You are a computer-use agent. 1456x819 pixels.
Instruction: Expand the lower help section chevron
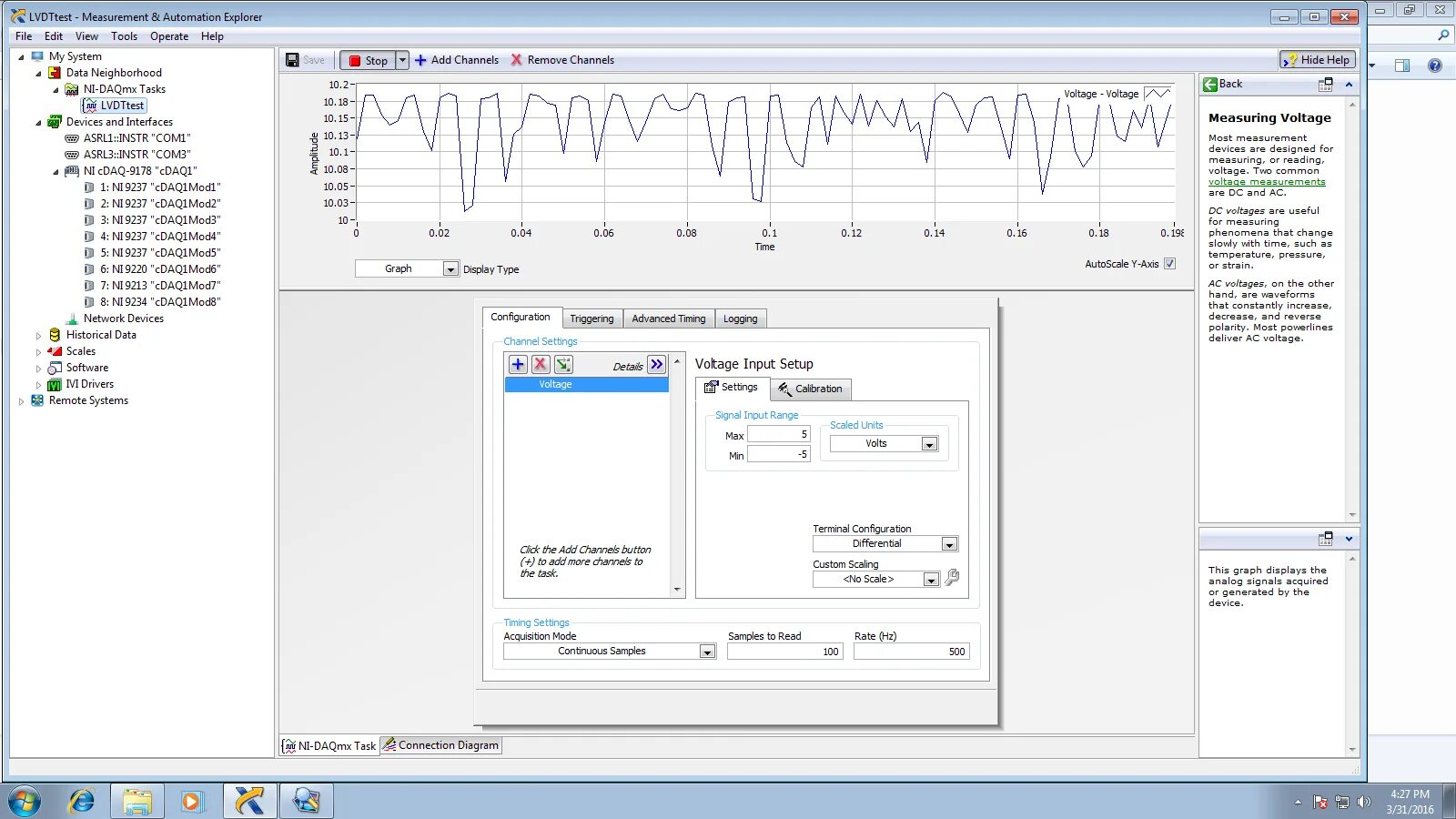(1349, 539)
